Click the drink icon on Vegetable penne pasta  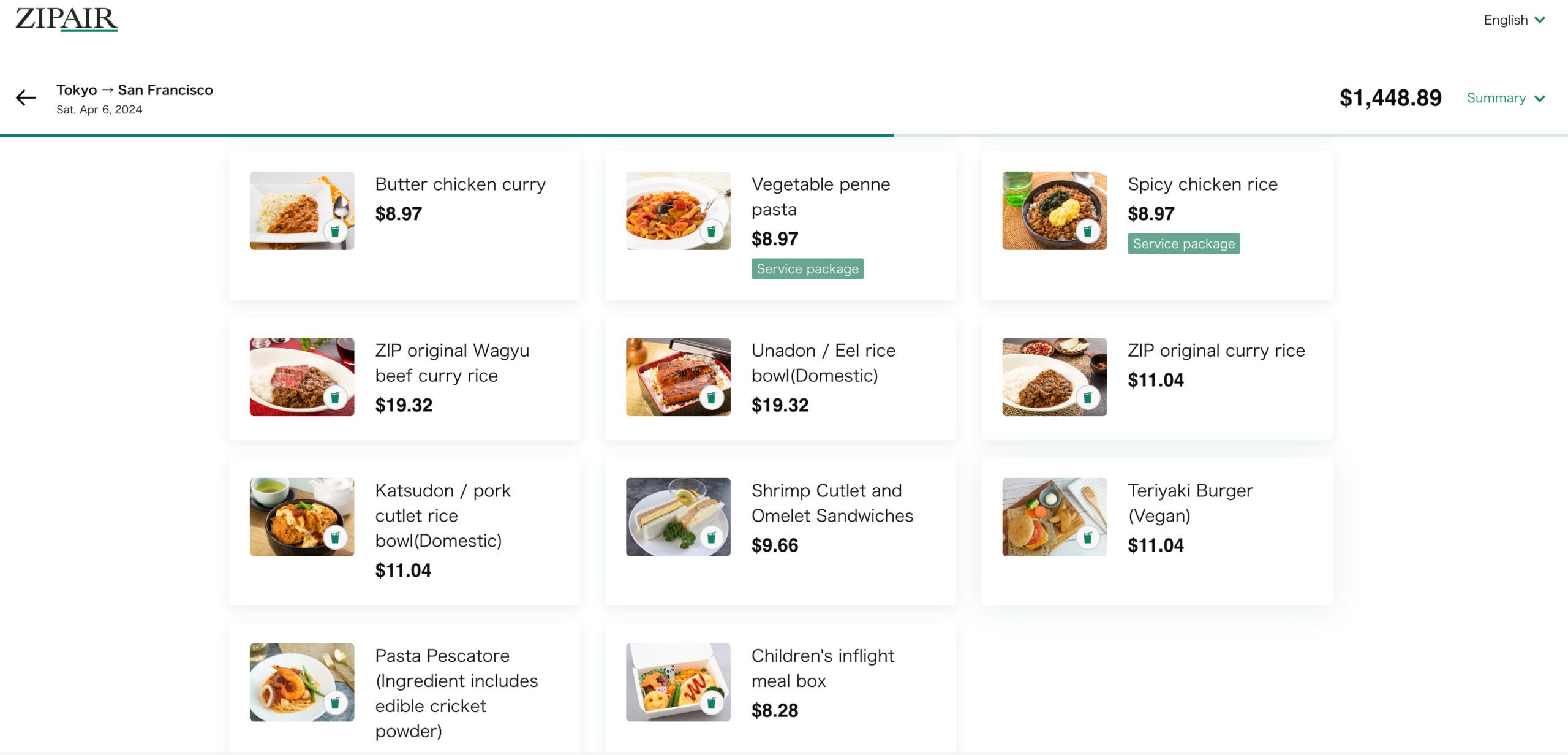coord(712,233)
